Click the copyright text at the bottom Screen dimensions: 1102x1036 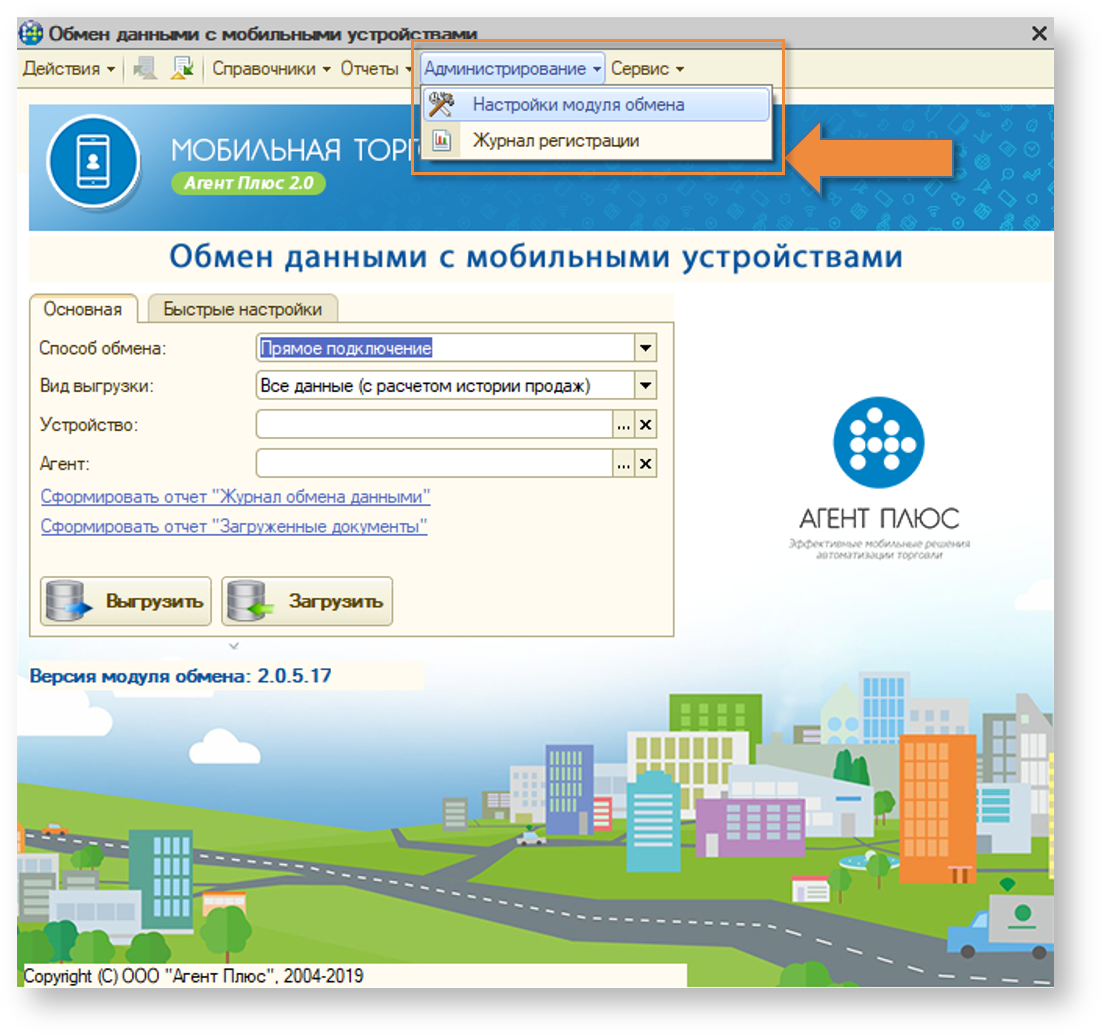tap(193, 976)
